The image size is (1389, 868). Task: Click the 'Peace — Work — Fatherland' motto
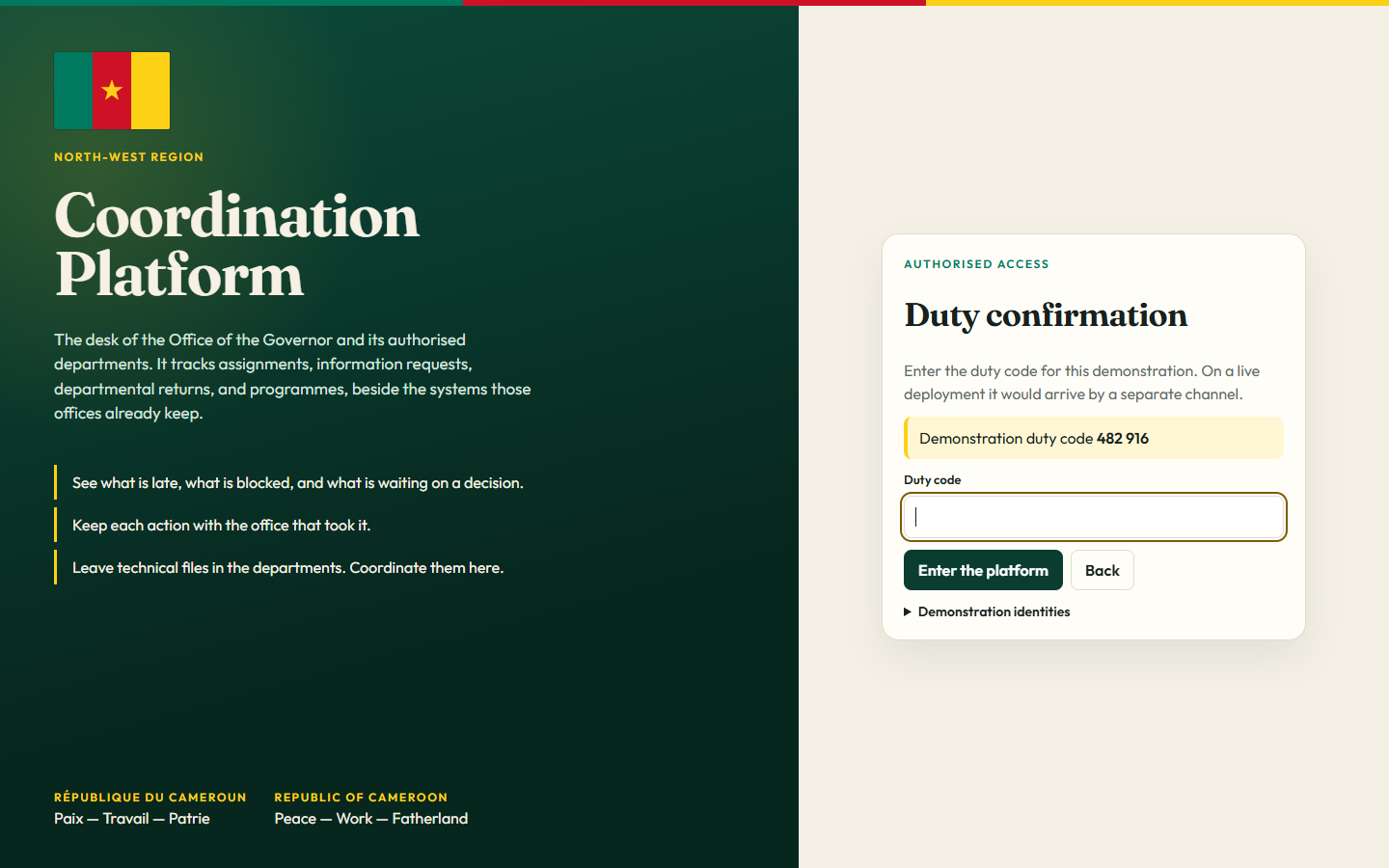371,818
